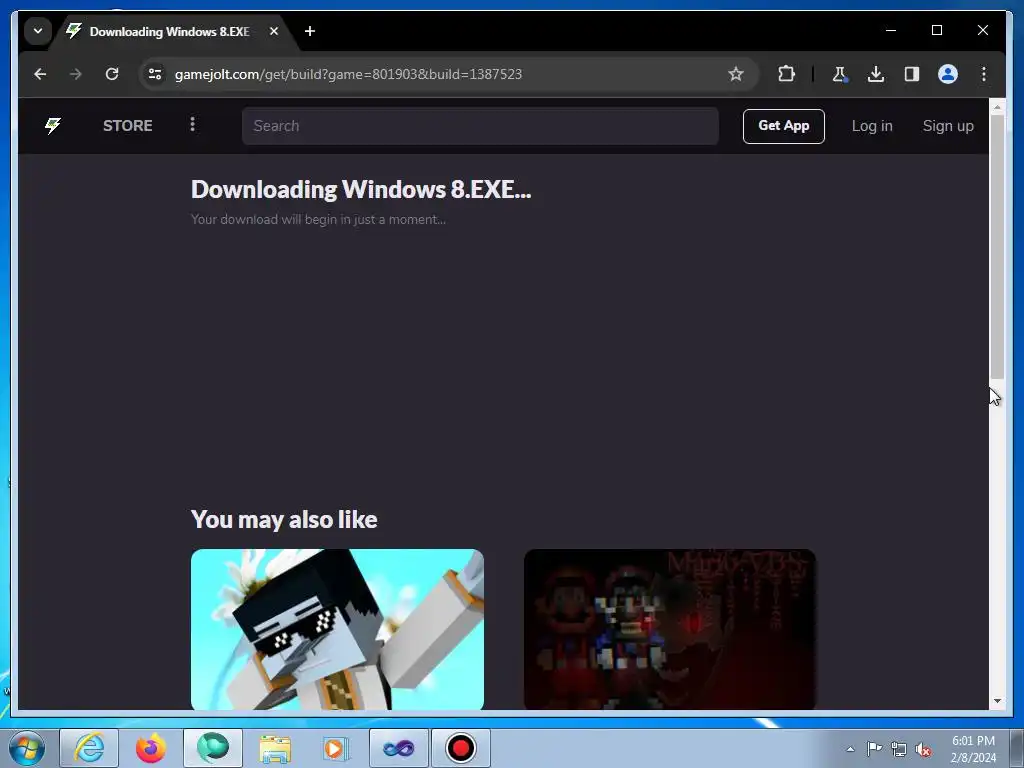
Task: Open the Minecraft character game thumbnail
Action: pos(337,629)
